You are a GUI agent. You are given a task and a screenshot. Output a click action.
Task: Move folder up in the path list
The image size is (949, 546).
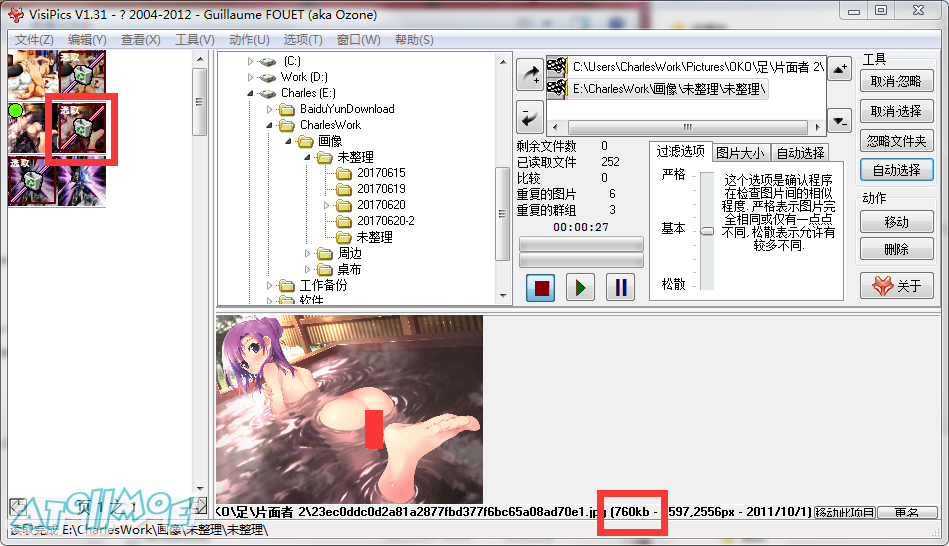tap(839, 69)
